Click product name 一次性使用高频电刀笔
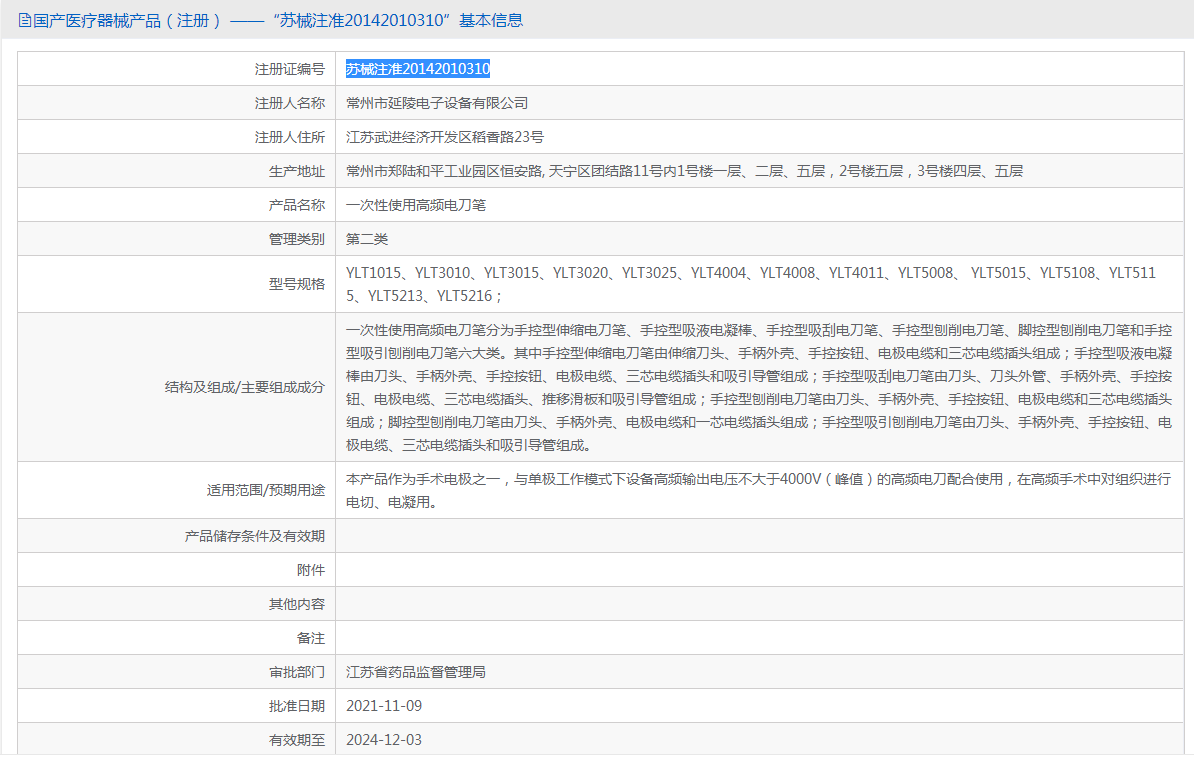Image resolution: width=1194 pixels, height=758 pixels. [416, 205]
